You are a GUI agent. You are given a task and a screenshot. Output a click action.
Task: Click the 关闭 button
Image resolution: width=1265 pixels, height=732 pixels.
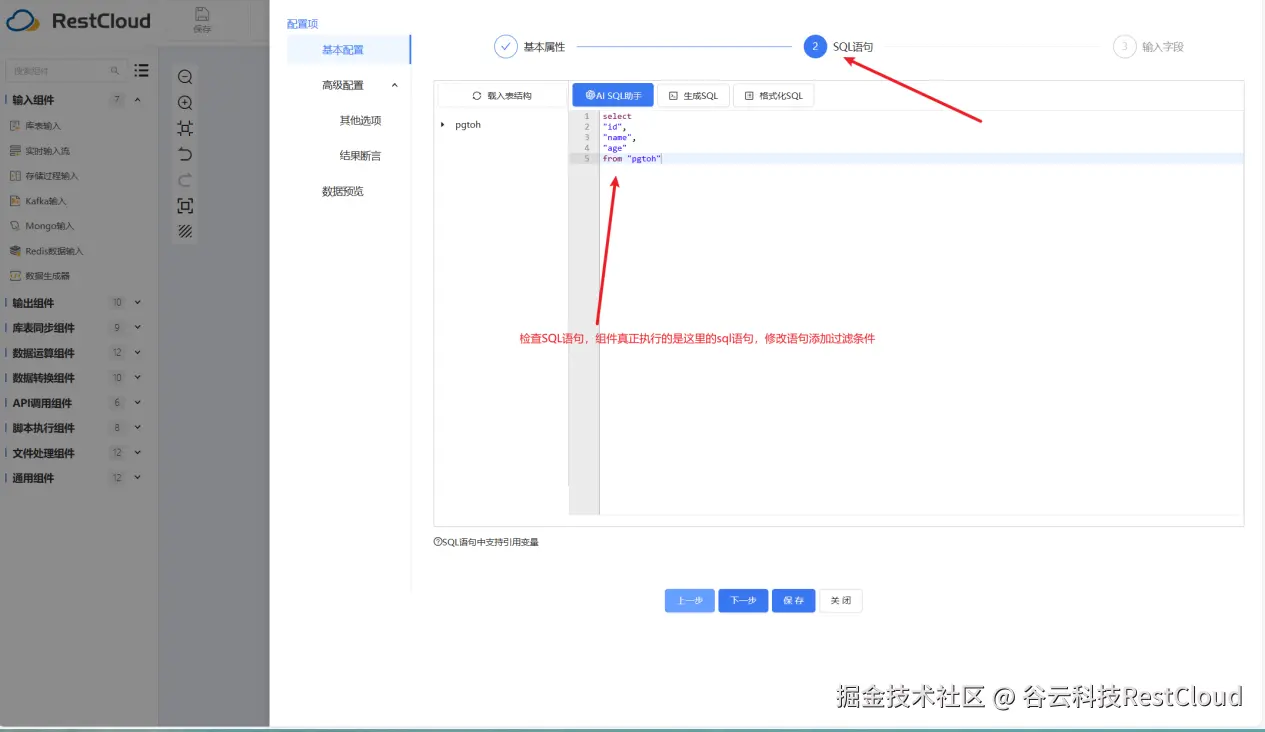(841, 601)
